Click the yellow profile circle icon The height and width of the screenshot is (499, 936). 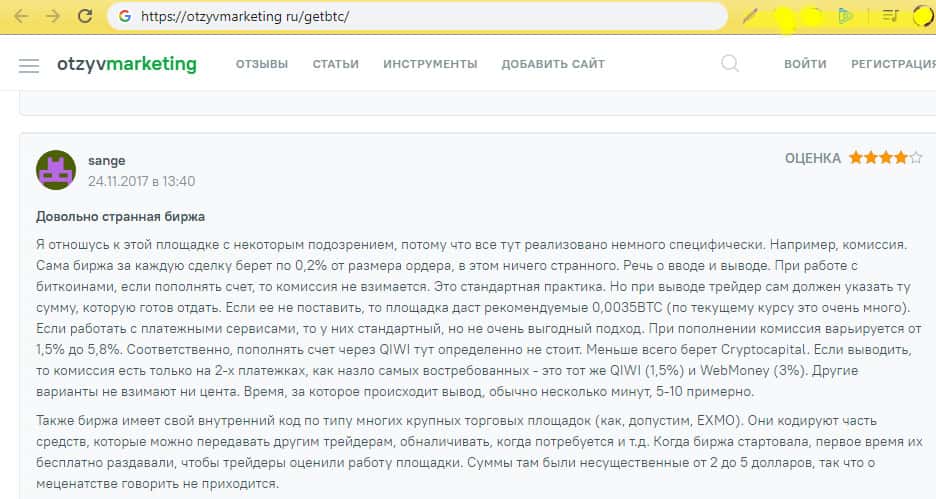coord(923,16)
